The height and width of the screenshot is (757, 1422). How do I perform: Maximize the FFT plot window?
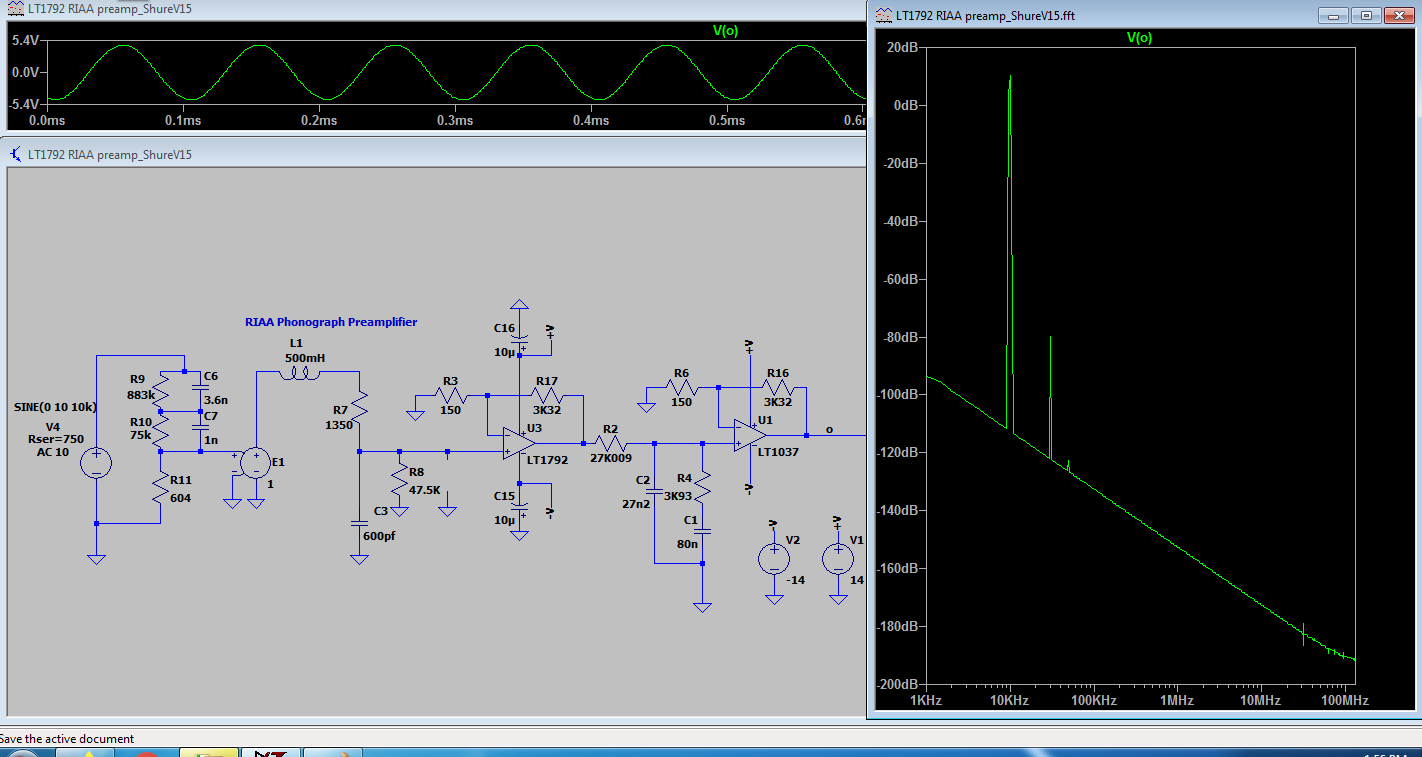pos(1365,15)
